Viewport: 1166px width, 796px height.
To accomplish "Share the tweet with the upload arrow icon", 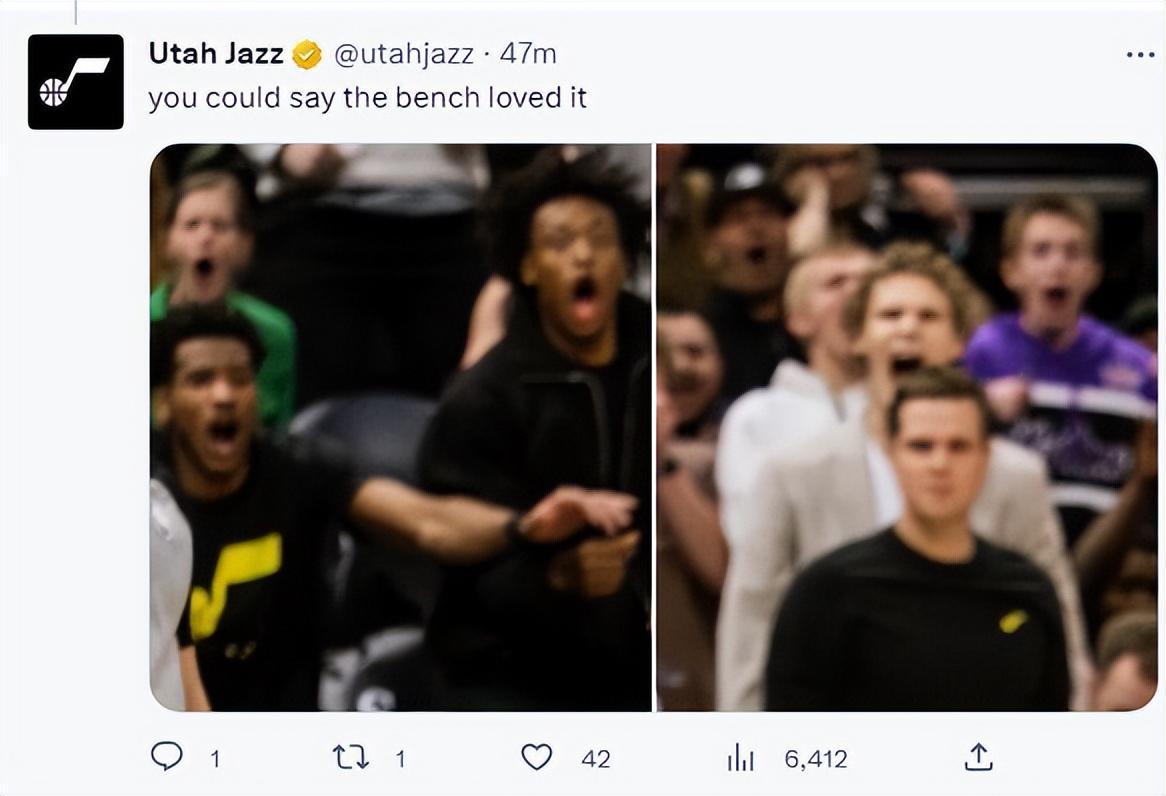I will pos(978,757).
